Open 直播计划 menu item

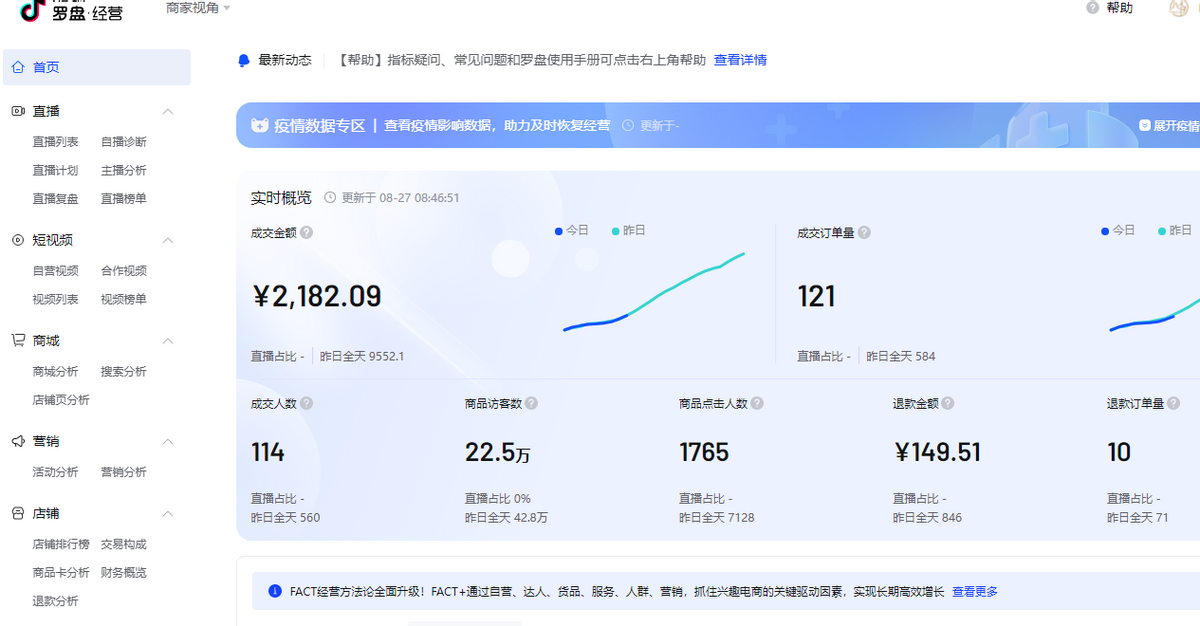(x=55, y=170)
